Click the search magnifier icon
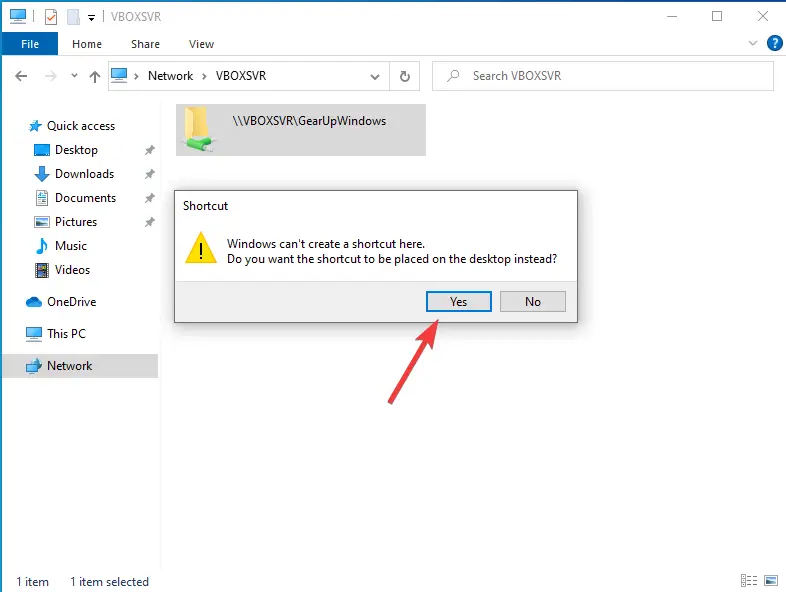 (x=453, y=76)
